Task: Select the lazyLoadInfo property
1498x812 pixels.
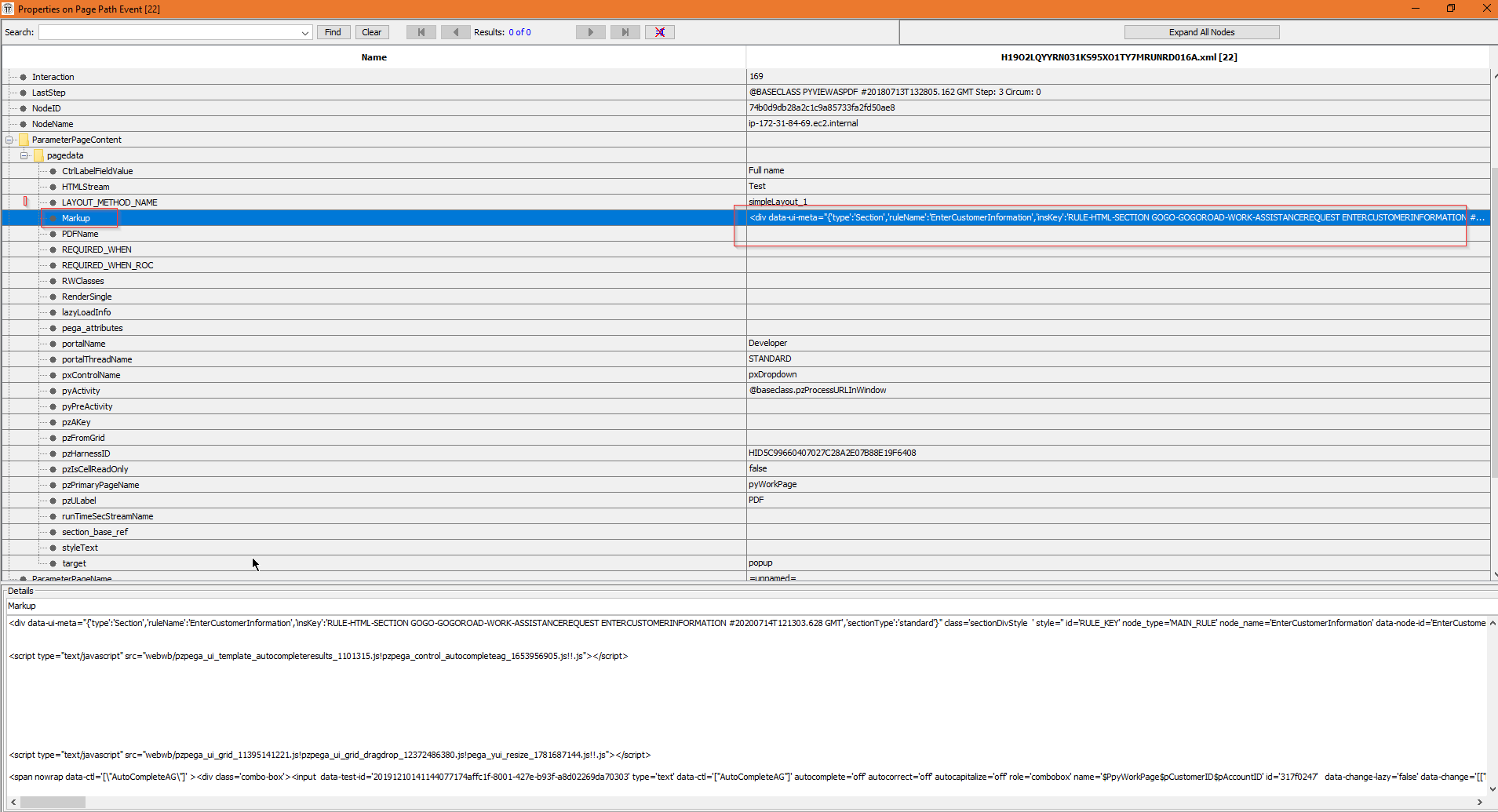Action: pos(86,312)
